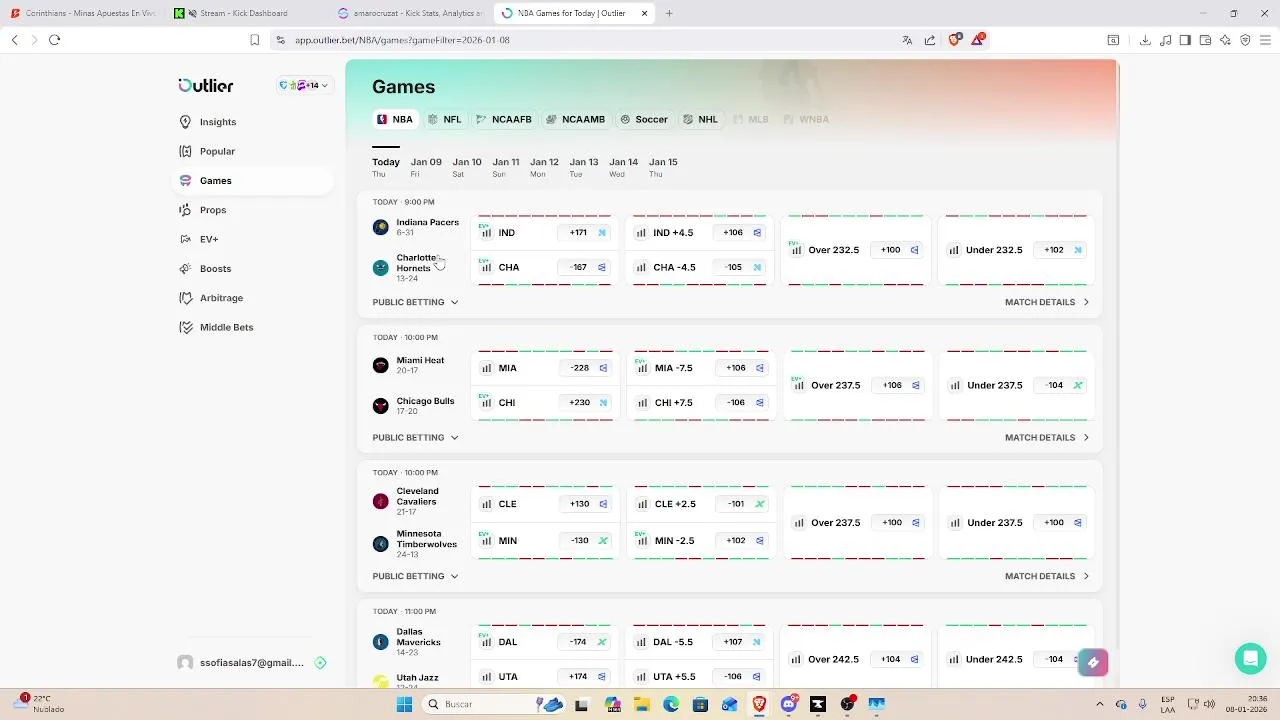Image resolution: width=1280 pixels, height=720 pixels.
Task: Open the Arbitrage sidebar icon
Action: [185, 298]
